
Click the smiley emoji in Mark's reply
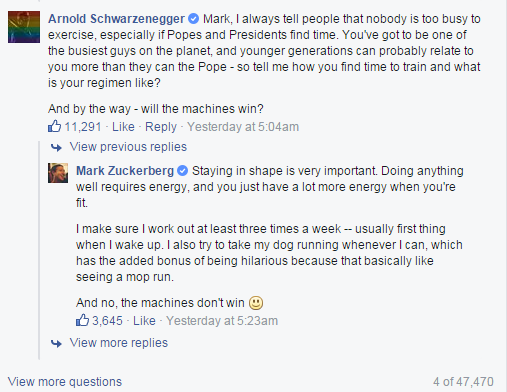pos(256,303)
